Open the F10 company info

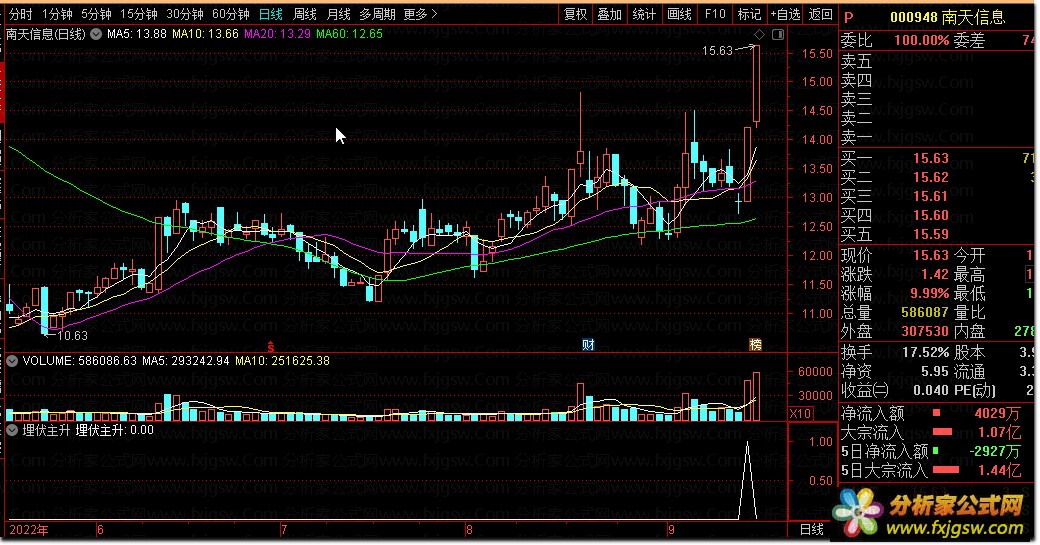pos(715,14)
